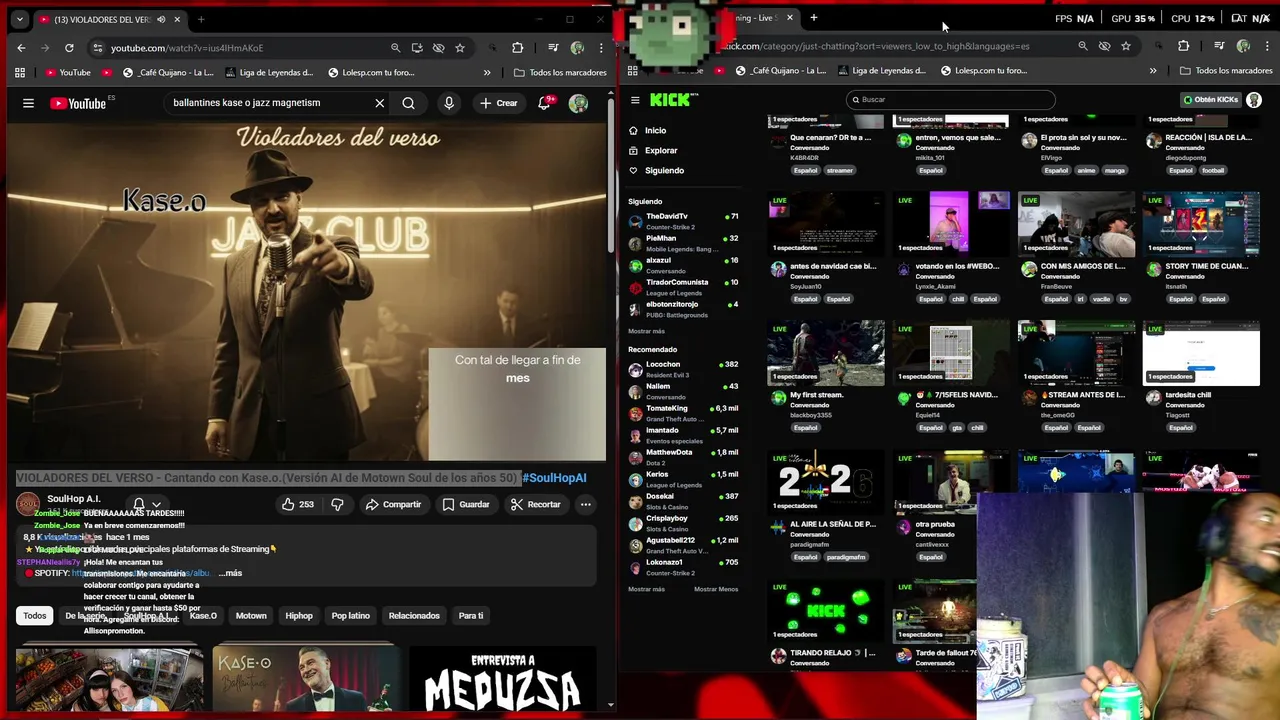This screenshot has height=720, width=1280.
Task: Select the Todos filter chip
Action: click(x=35, y=616)
